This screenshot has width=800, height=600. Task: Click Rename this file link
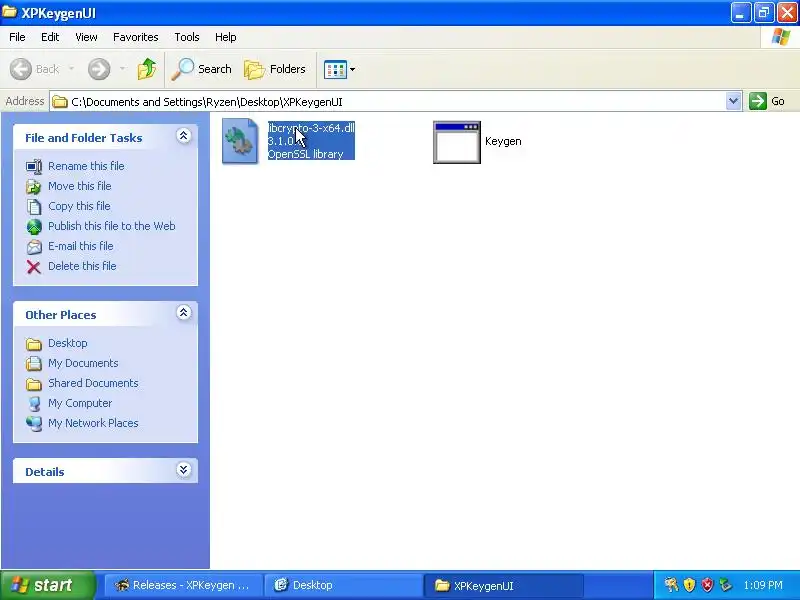(86, 166)
